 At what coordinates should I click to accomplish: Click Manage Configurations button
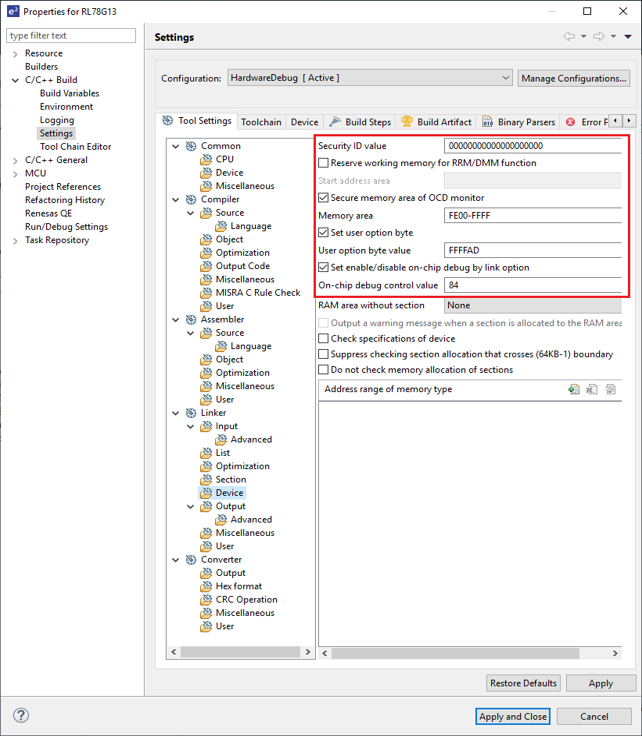coord(573,78)
